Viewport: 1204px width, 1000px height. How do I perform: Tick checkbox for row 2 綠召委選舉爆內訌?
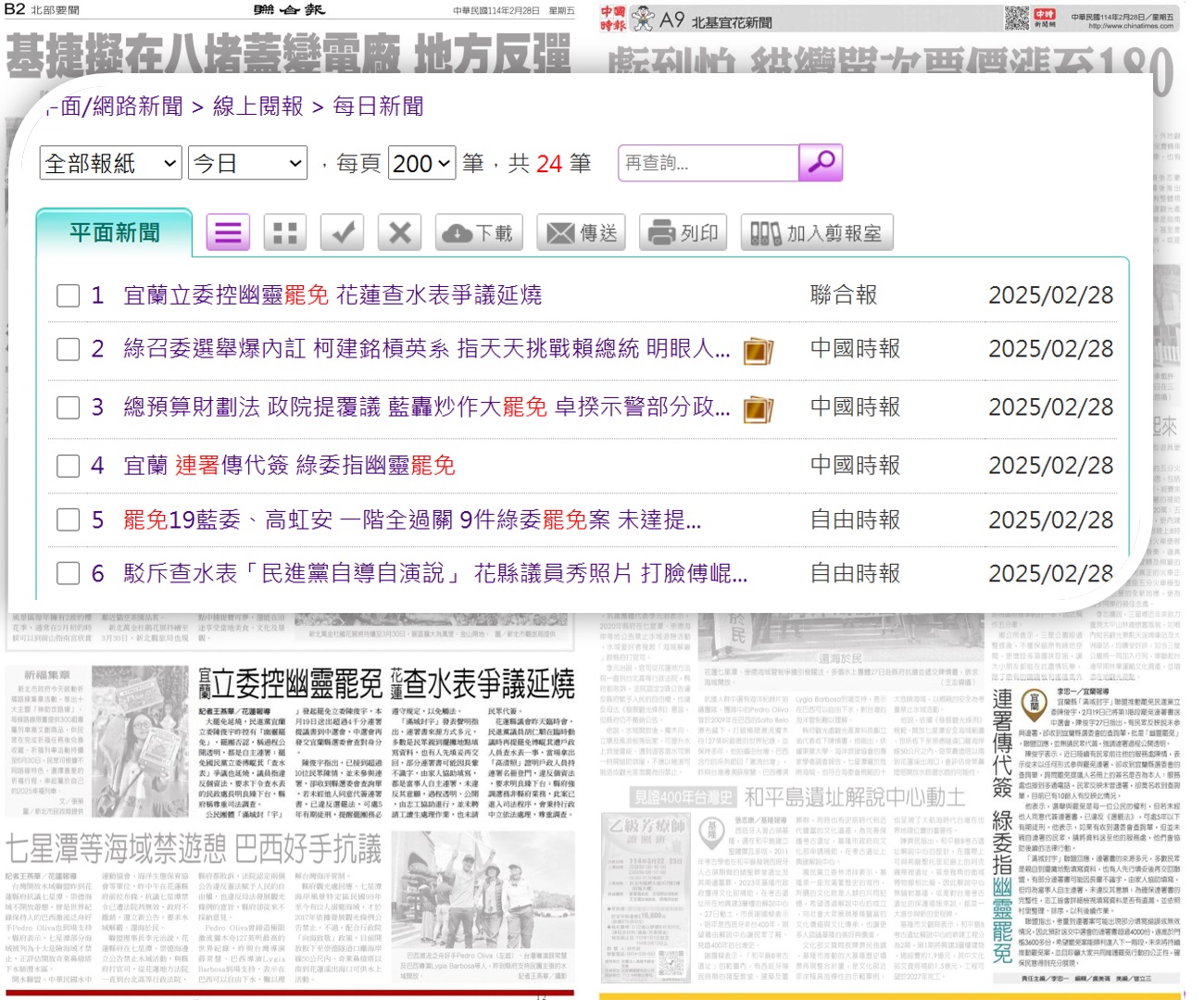pos(68,349)
